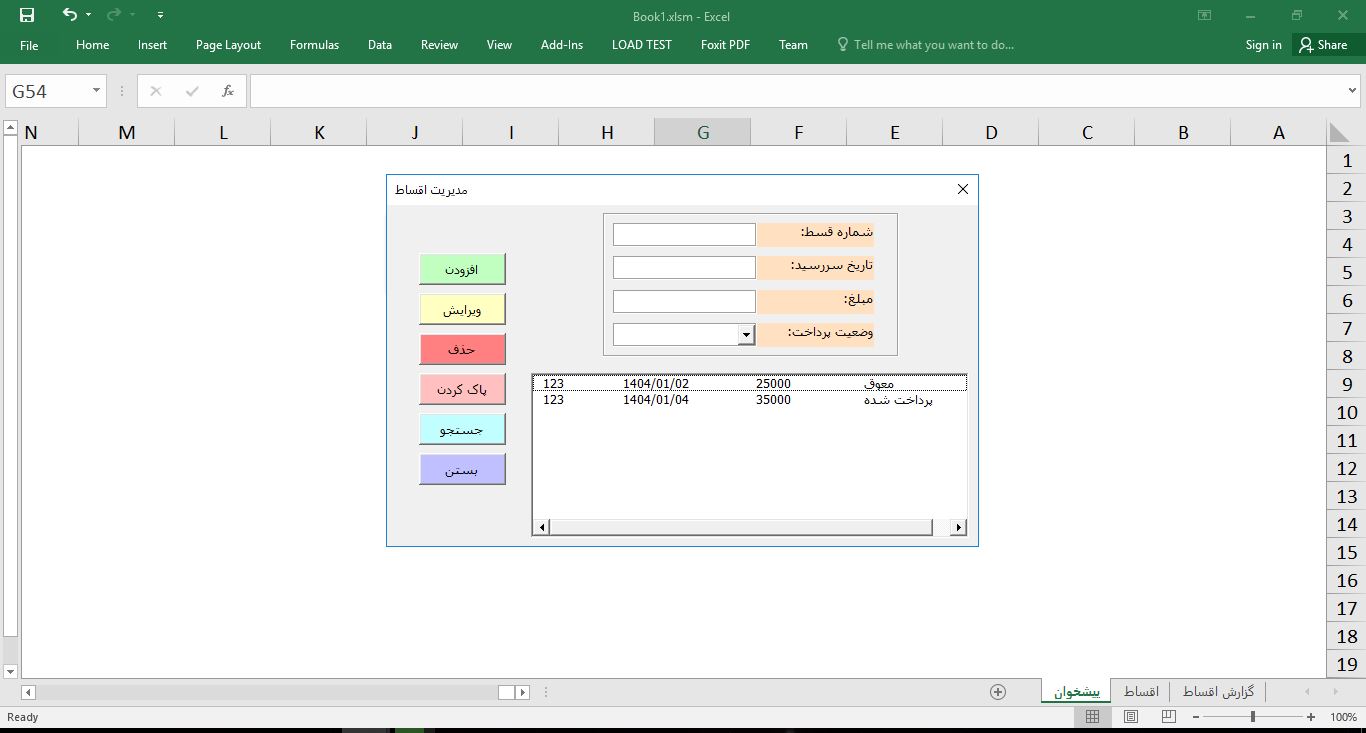Open the Name Box dropdown arrow
The width and height of the screenshot is (1366, 733).
(97, 91)
